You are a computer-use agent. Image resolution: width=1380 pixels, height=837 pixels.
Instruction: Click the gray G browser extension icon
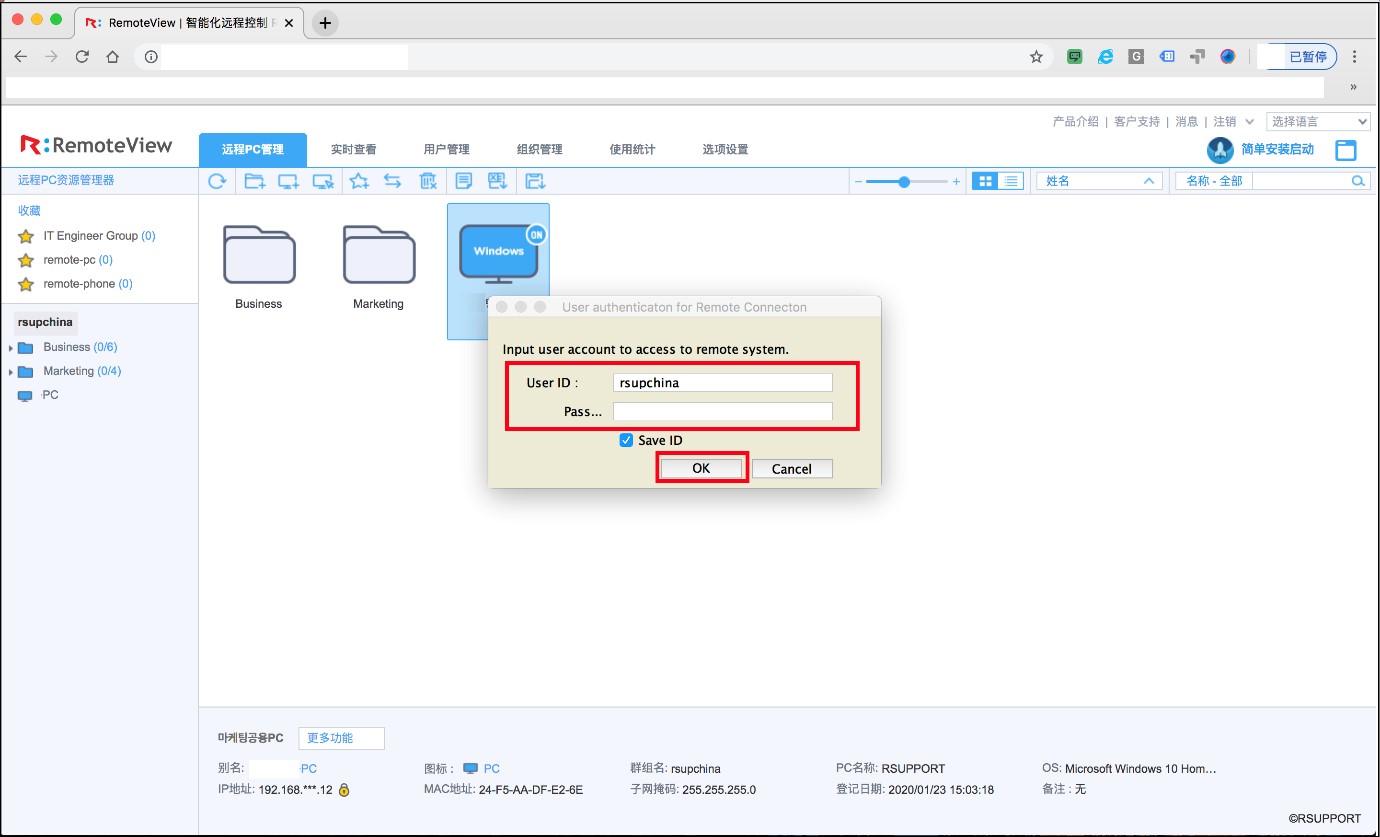click(1136, 57)
